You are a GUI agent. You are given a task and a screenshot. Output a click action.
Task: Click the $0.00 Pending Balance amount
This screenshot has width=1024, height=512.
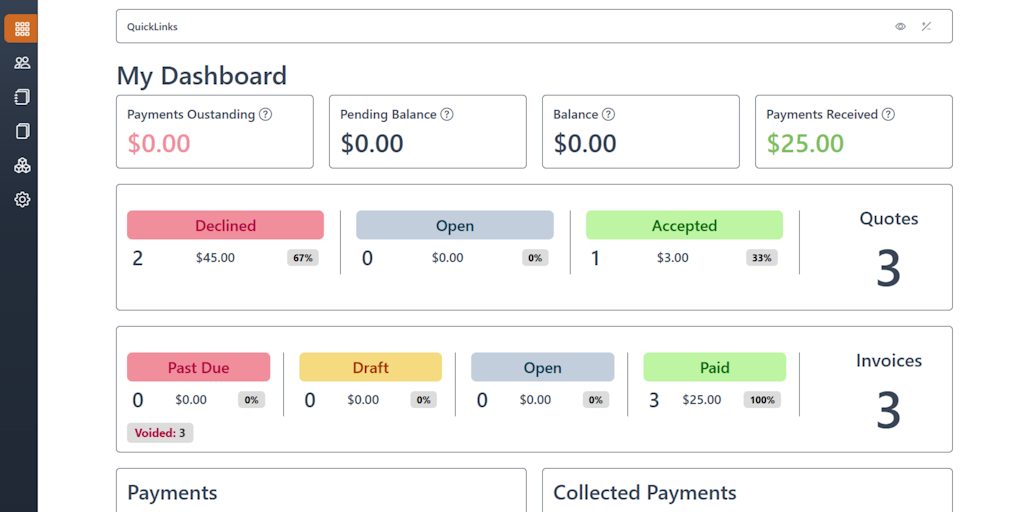click(372, 144)
